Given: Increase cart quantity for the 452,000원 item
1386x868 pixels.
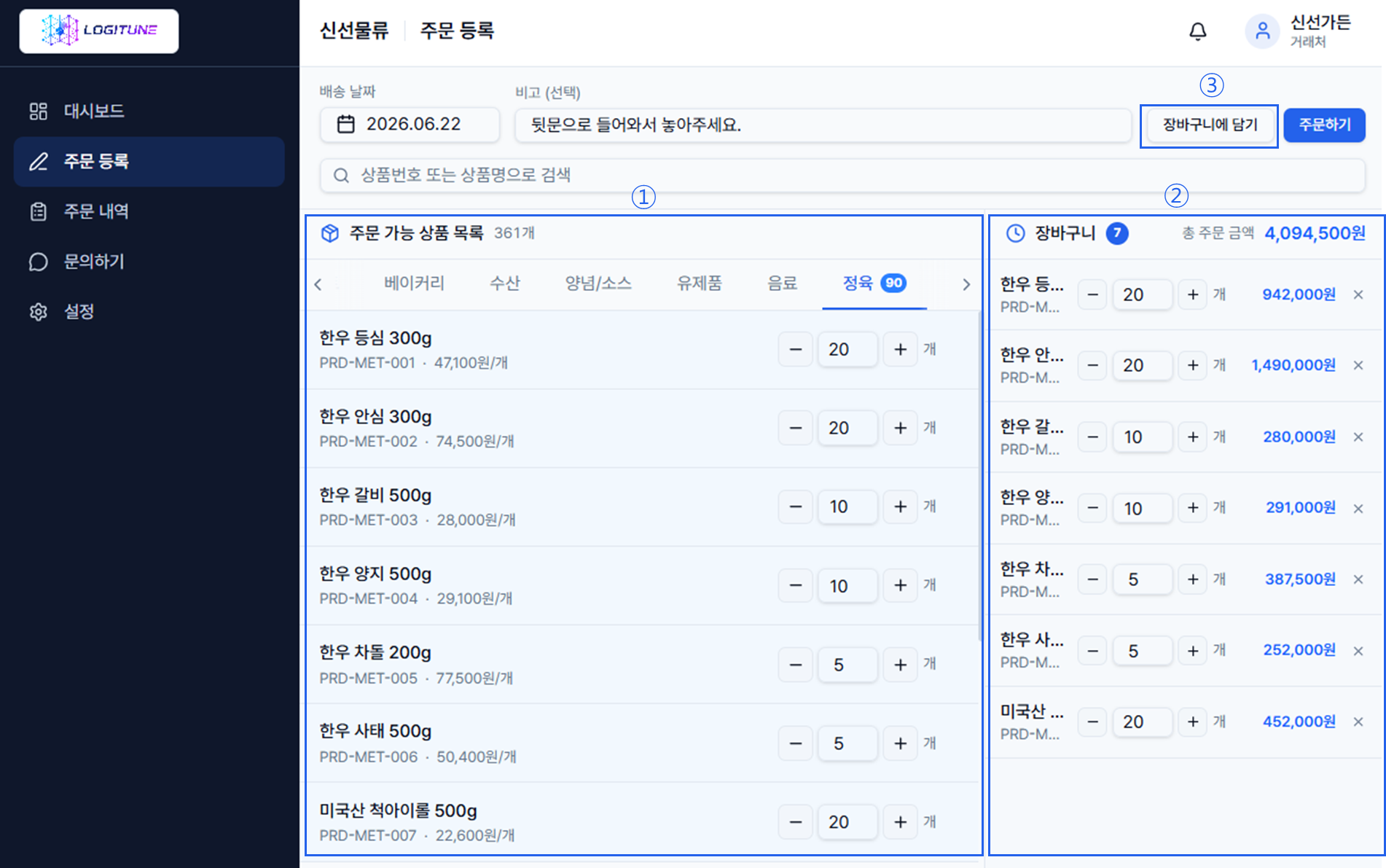Looking at the screenshot, I should click(x=1193, y=722).
